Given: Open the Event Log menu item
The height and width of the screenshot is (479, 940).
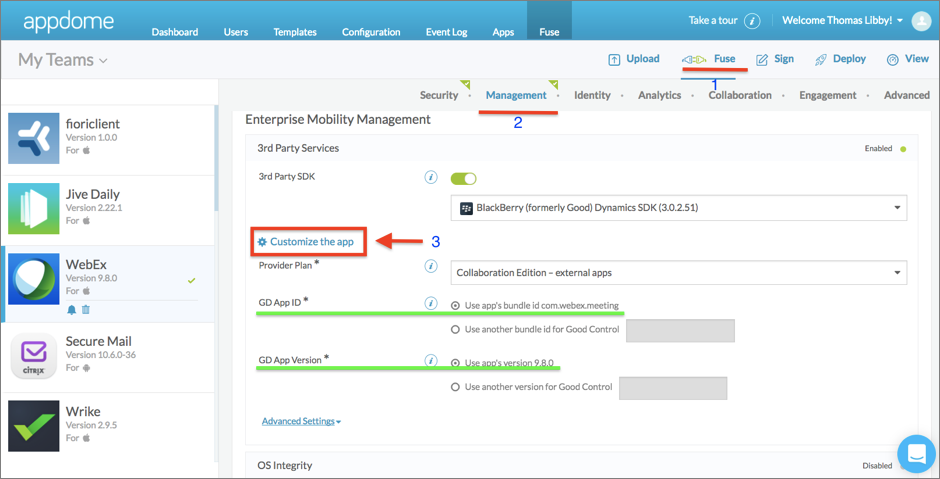Looking at the screenshot, I should [x=447, y=32].
